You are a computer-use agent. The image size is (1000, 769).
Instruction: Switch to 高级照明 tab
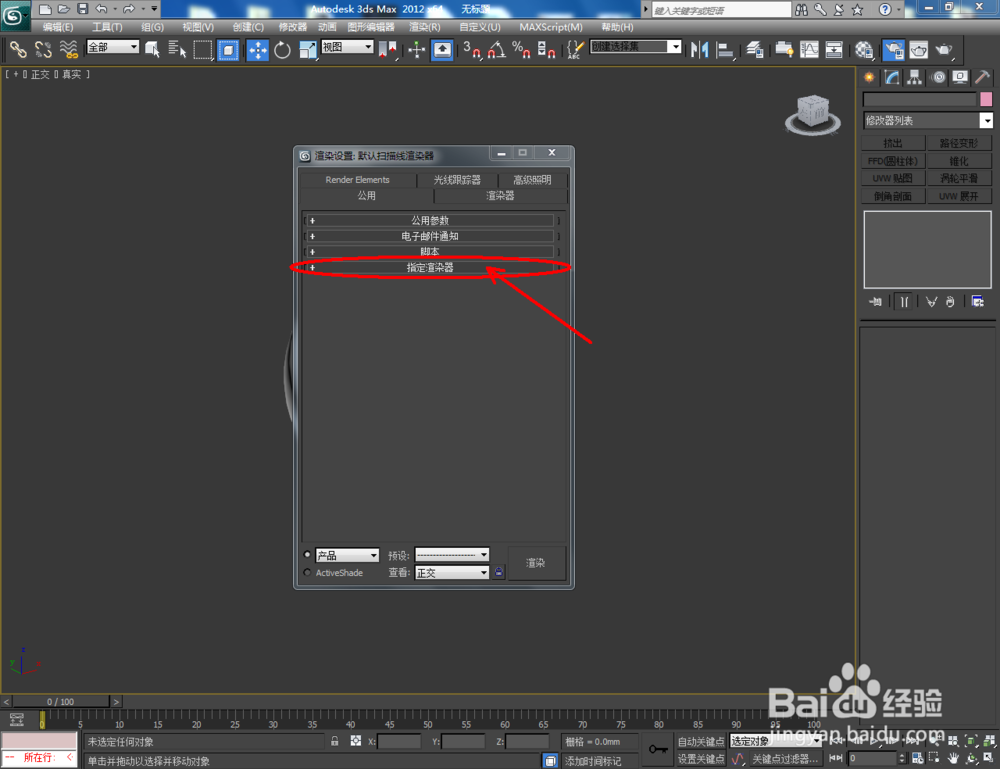pyautogui.click(x=533, y=180)
